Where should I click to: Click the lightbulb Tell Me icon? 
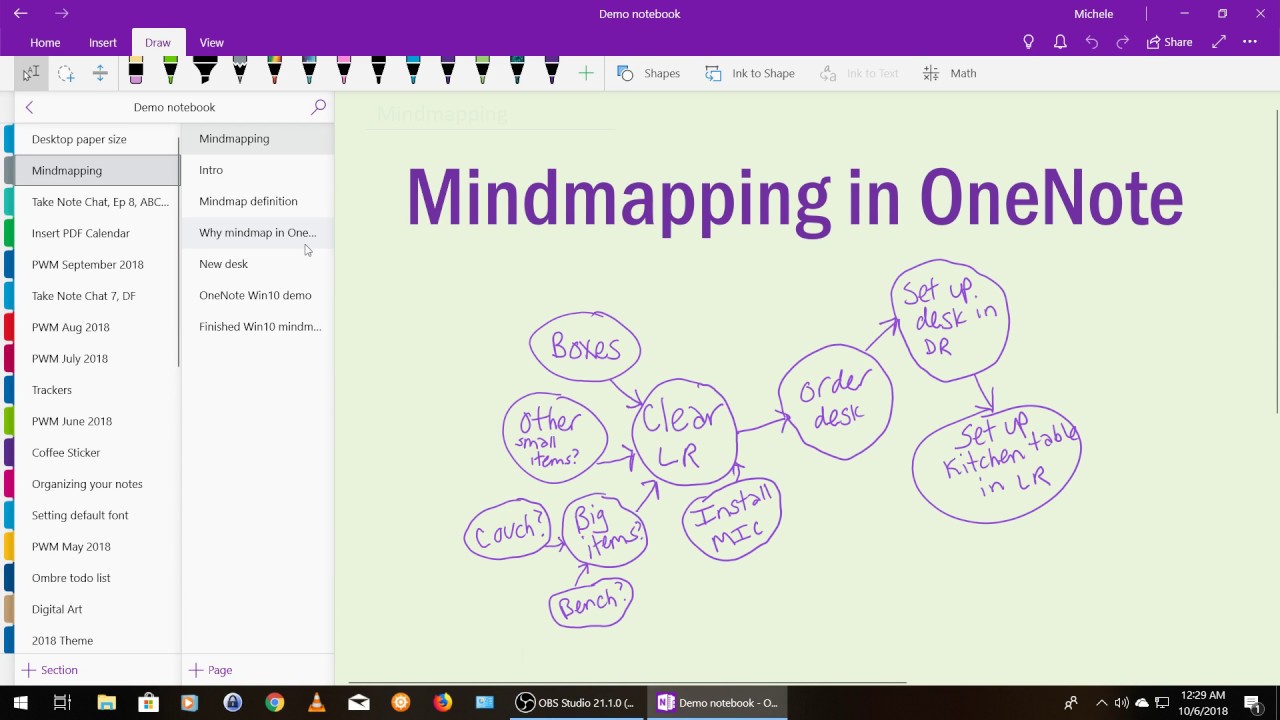1028,42
